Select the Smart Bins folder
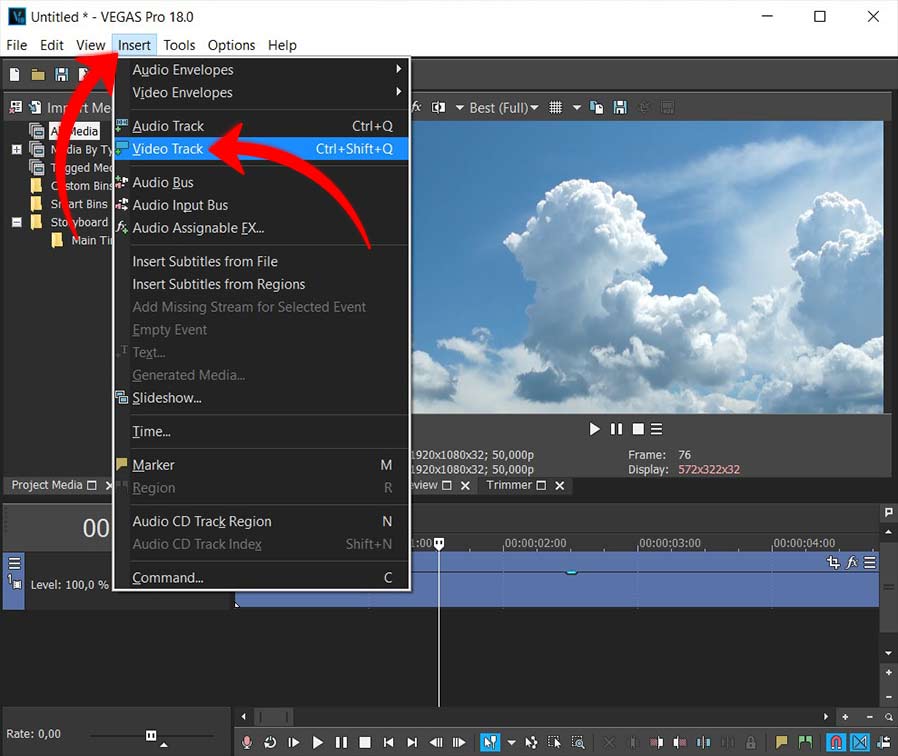This screenshot has width=898, height=756. (79, 204)
